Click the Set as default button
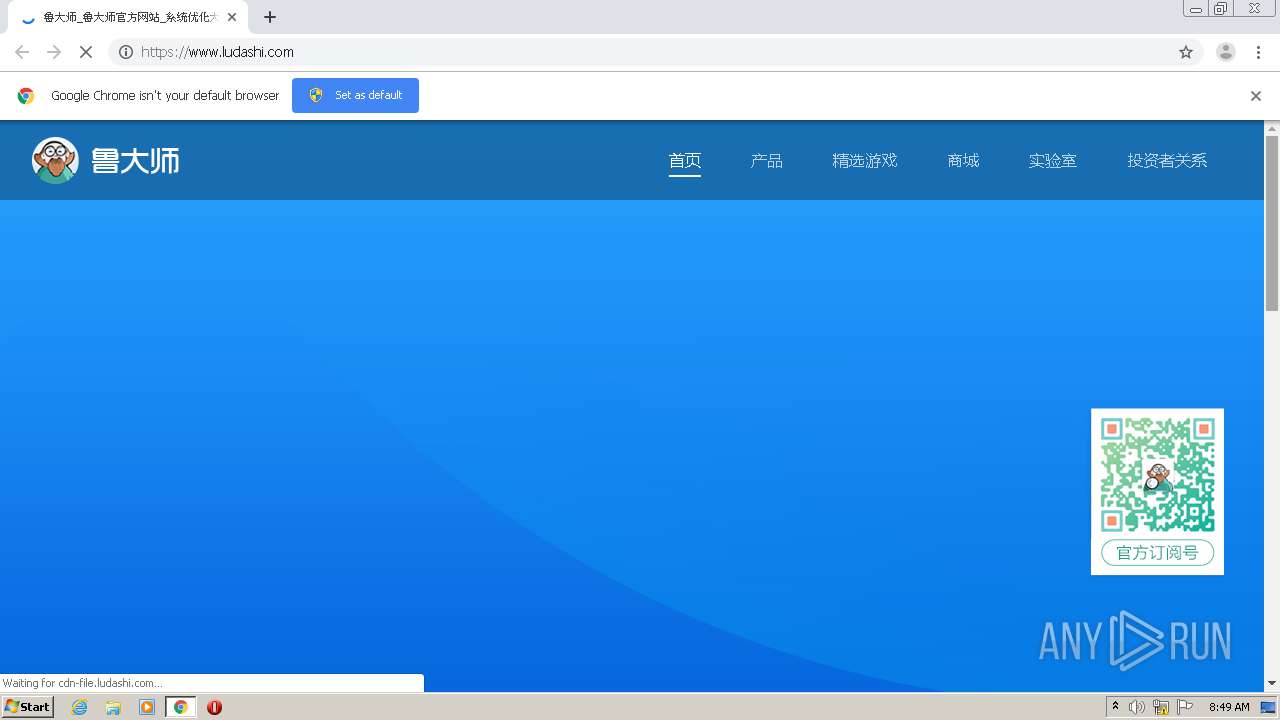The image size is (1280, 720). [355, 95]
